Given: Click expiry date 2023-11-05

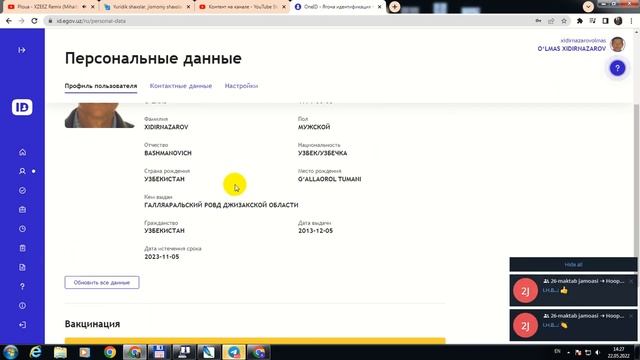Looking at the screenshot, I should pyautogui.click(x=162, y=257).
